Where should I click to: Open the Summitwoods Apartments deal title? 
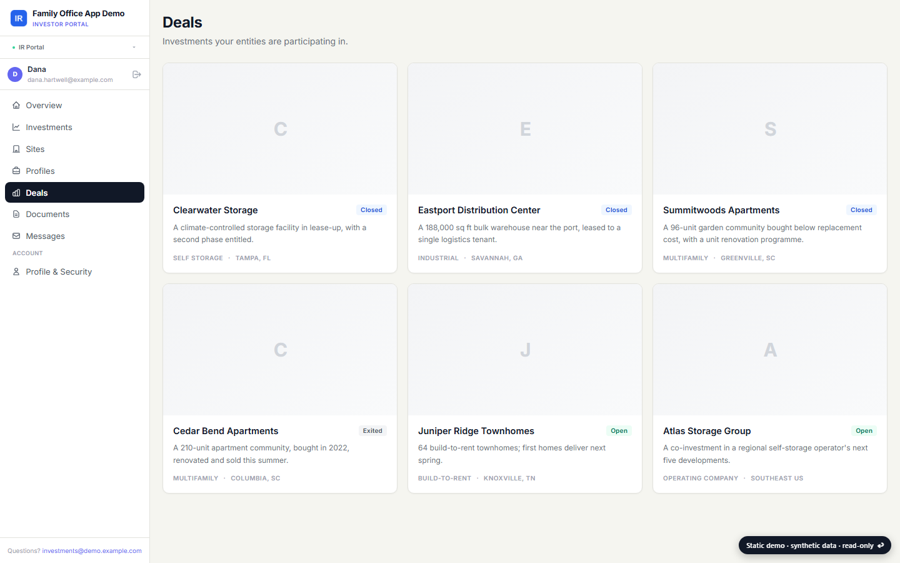pyautogui.click(x=721, y=210)
